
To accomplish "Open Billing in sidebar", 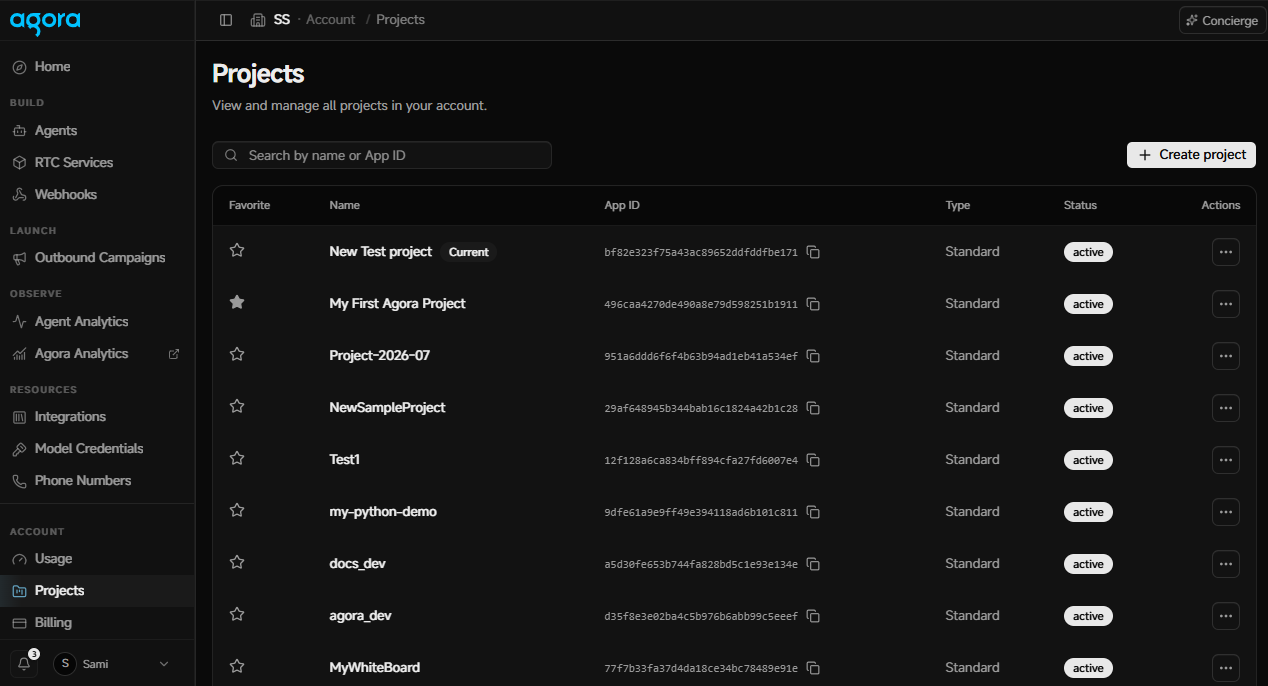I will coord(97,623).
